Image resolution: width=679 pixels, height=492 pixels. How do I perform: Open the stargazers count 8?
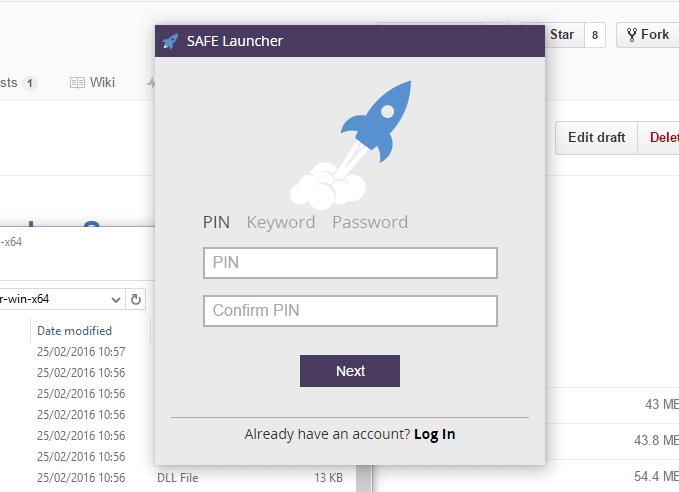point(595,35)
